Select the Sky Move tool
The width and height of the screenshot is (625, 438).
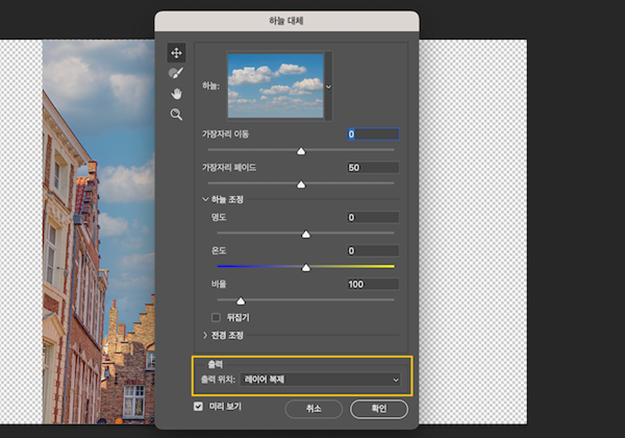point(176,53)
